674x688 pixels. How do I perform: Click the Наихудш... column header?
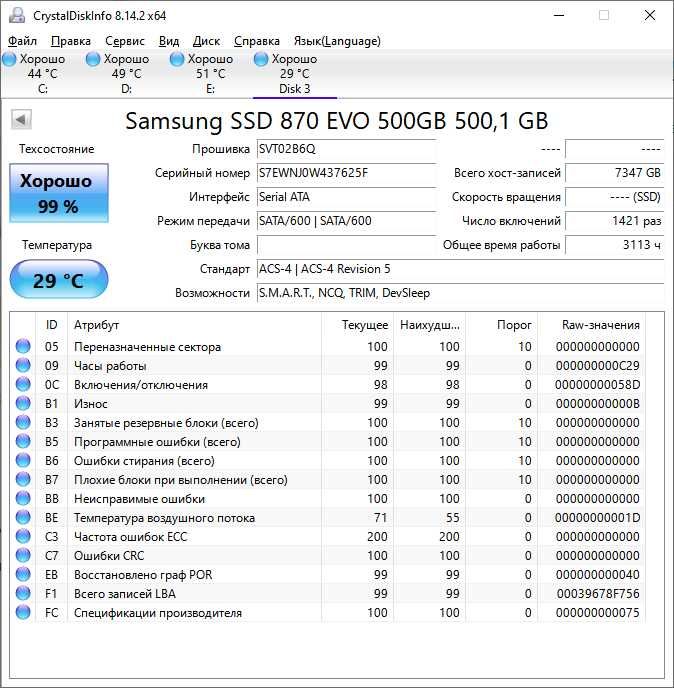[x=430, y=325]
